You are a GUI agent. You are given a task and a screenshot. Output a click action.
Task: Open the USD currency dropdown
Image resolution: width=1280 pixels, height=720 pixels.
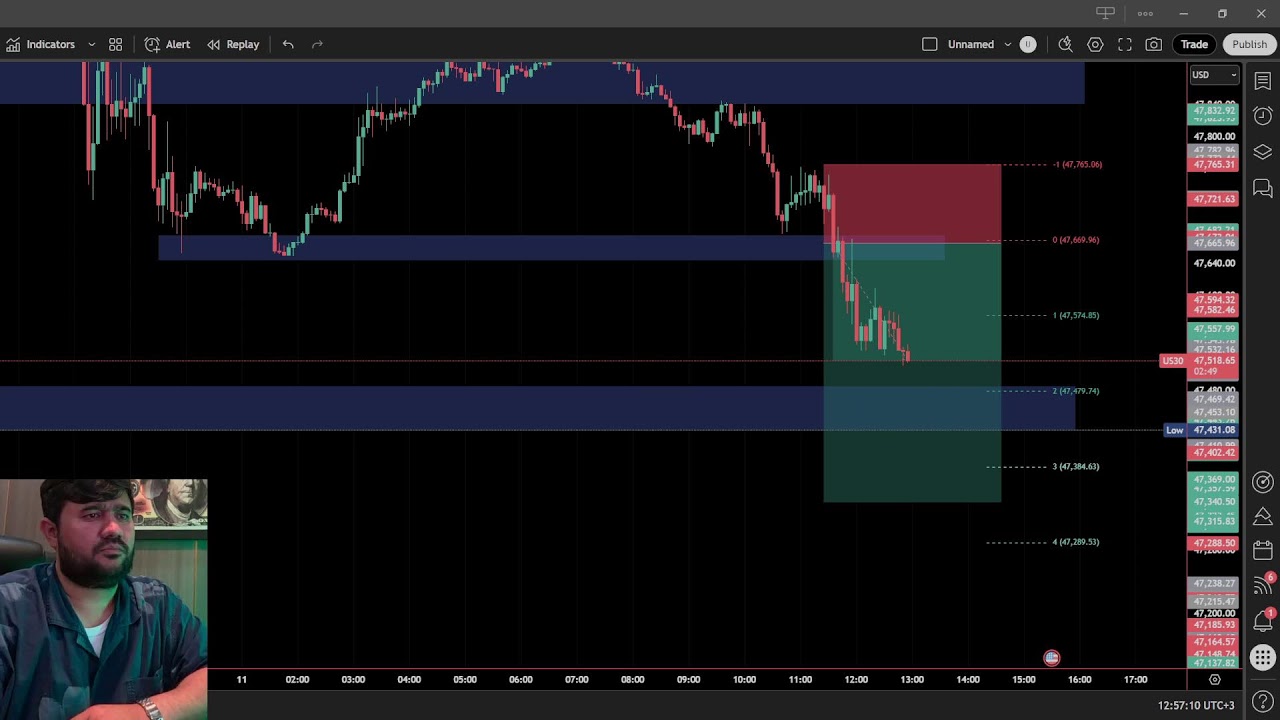pos(1214,75)
